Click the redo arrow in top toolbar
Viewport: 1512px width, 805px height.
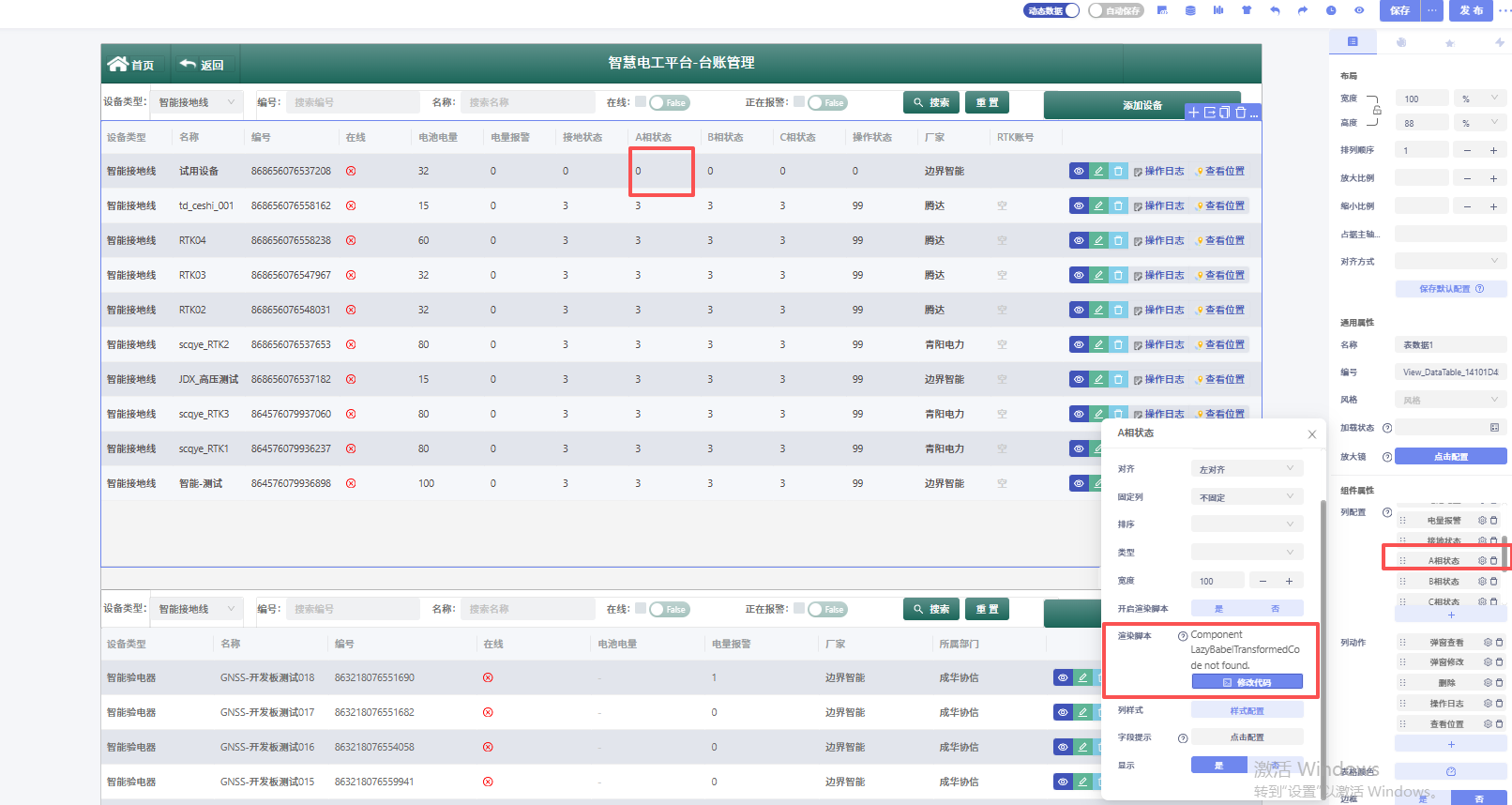1303,10
